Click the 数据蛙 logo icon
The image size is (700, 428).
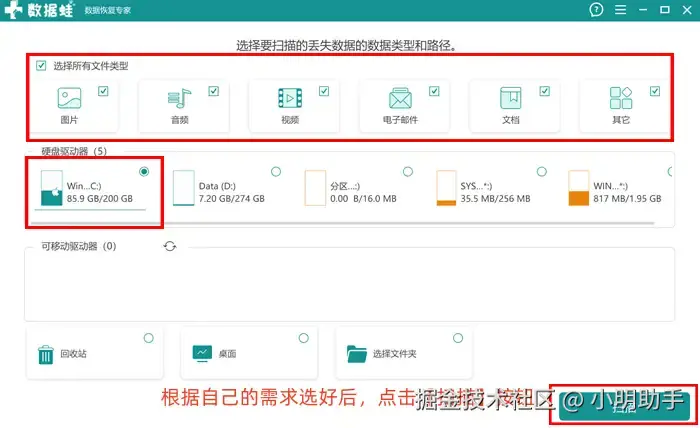coord(13,10)
